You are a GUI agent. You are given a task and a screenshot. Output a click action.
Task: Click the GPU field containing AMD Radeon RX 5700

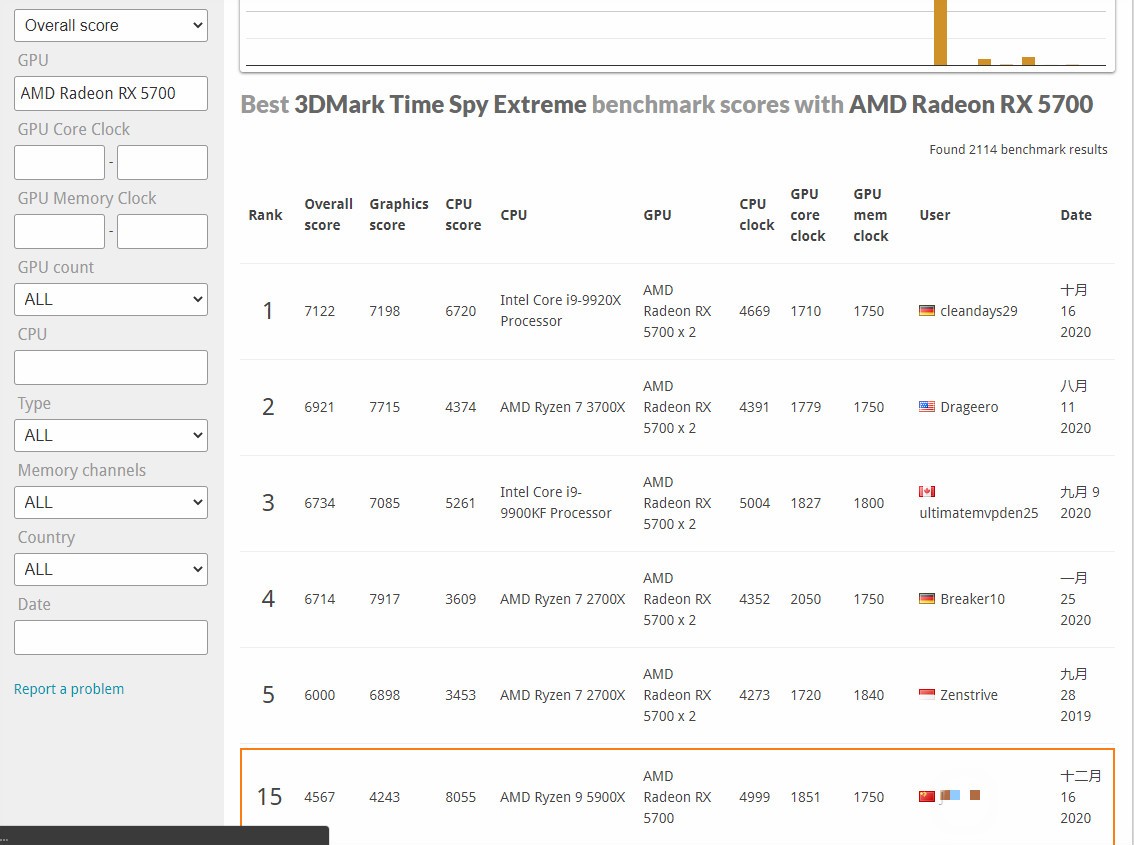pyautogui.click(x=111, y=93)
